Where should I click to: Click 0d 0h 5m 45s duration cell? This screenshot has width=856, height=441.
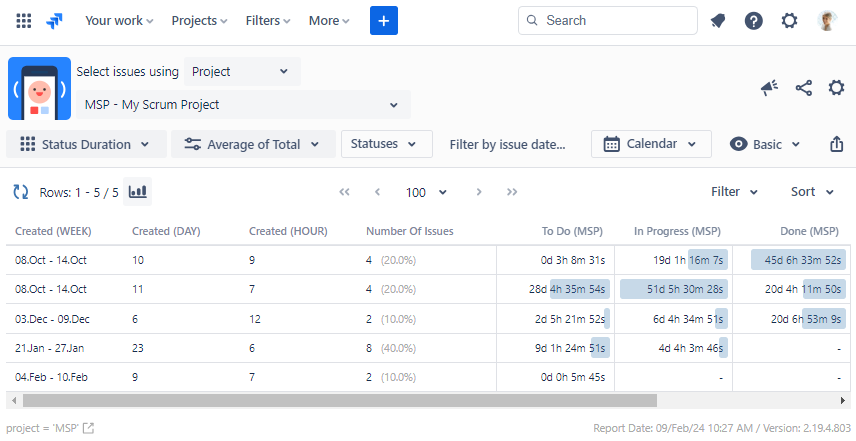(x=556, y=377)
